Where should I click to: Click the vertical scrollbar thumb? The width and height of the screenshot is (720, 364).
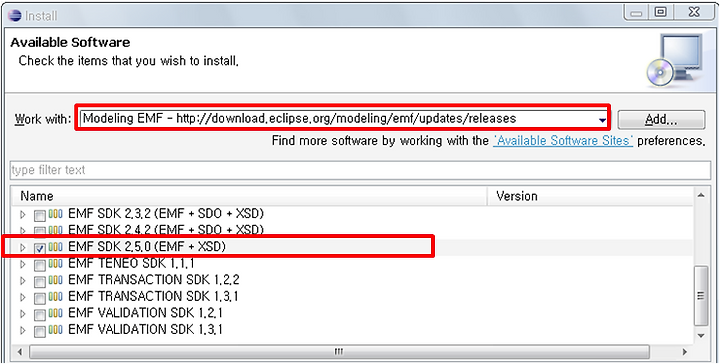pyautogui.click(x=701, y=295)
